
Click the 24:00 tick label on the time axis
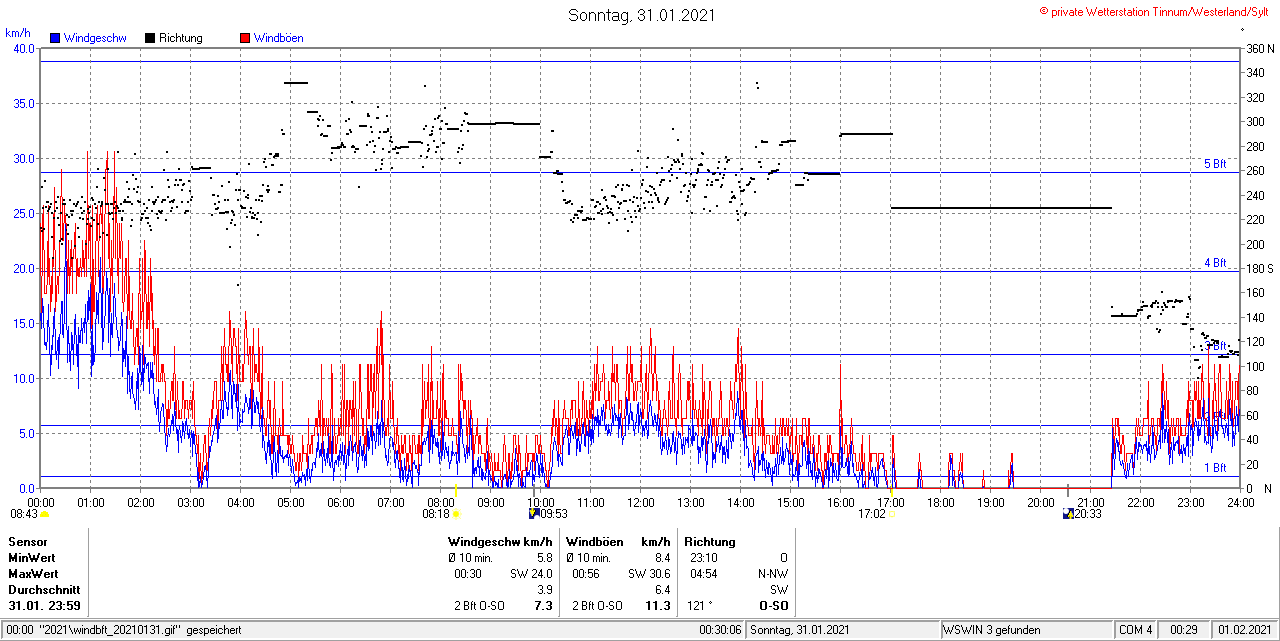(1240, 502)
